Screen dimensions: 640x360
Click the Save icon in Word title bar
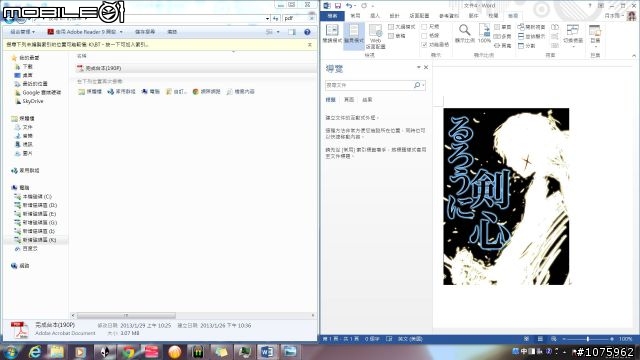pyautogui.click(x=338, y=5)
